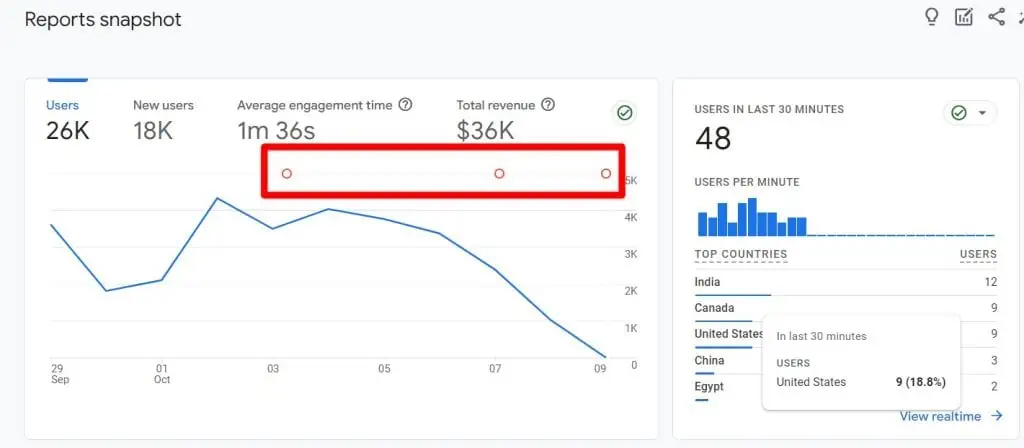This screenshot has height=448, width=1024.
Task: Open the customize report chart icon
Action: tap(964, 17)
